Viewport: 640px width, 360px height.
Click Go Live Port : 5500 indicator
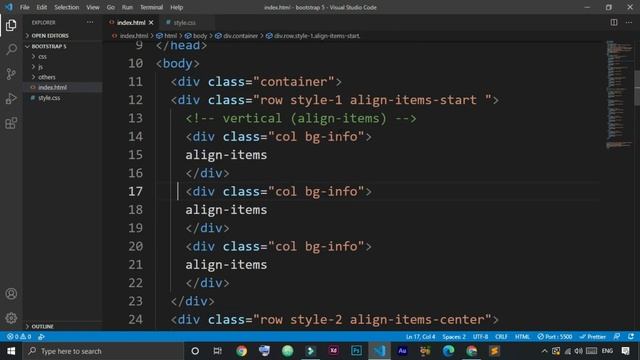click(x=554, y=337)
